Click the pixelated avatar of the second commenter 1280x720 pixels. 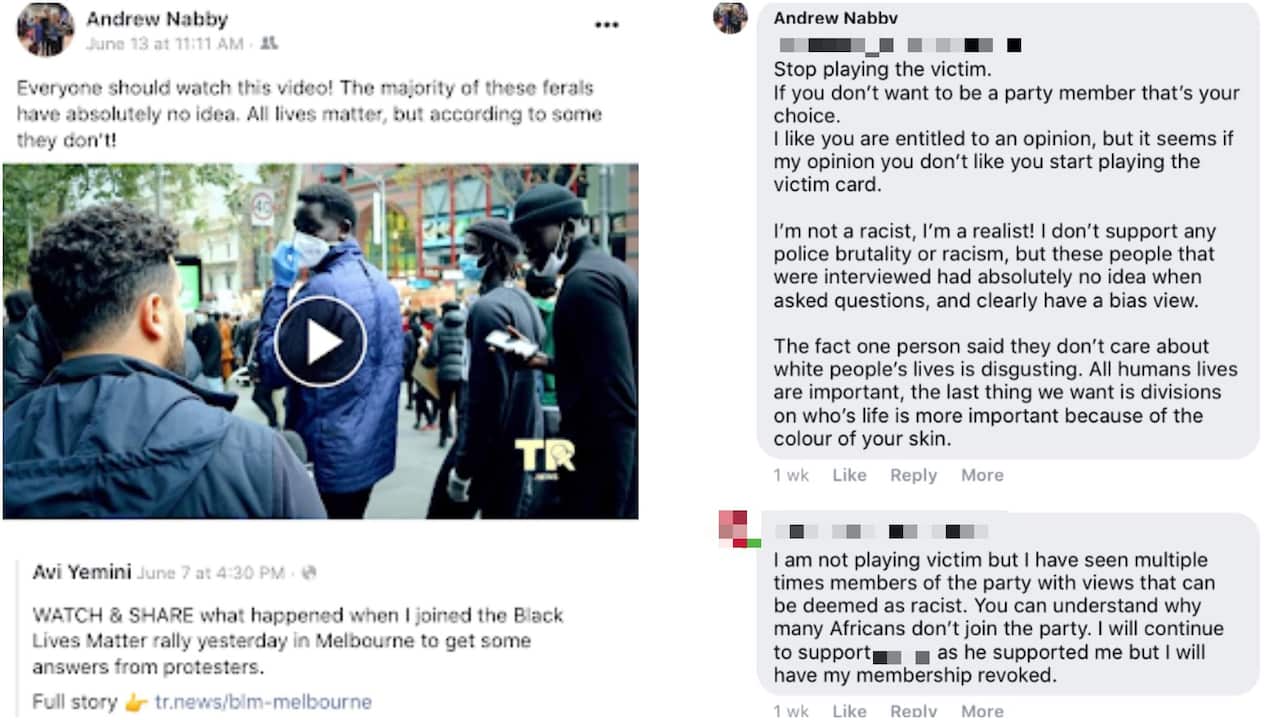tap(738, 529)
